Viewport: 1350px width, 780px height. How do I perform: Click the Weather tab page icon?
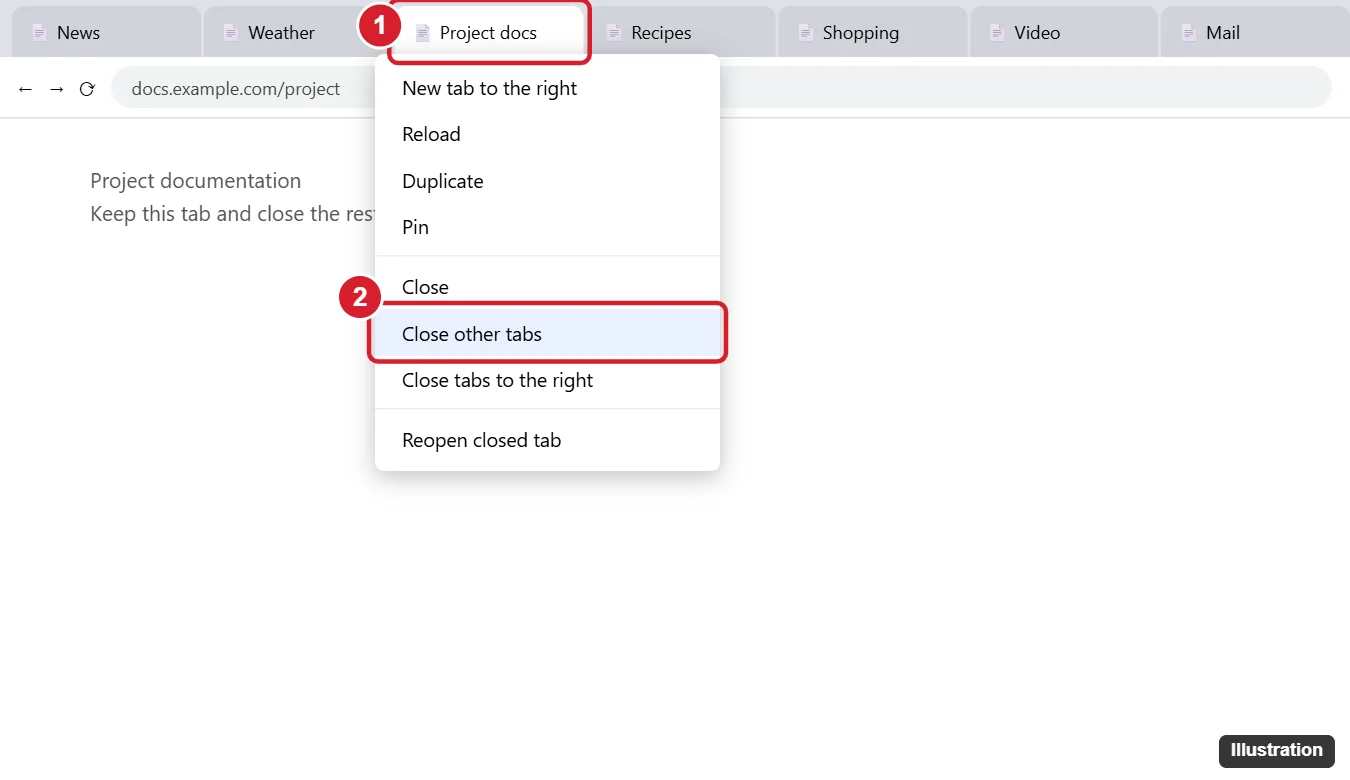231,33
